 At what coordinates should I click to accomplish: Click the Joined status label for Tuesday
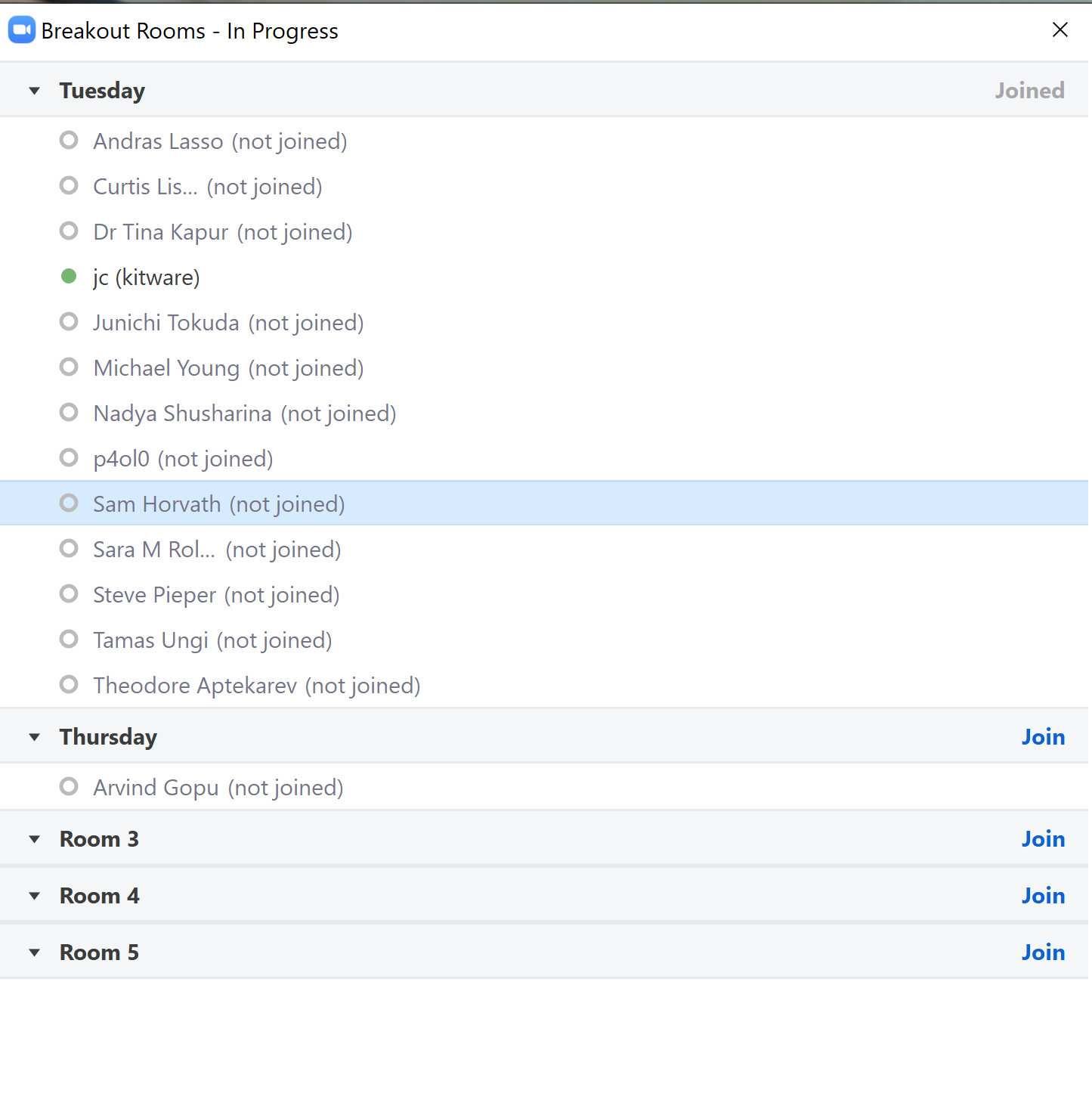pos(1029,91)
